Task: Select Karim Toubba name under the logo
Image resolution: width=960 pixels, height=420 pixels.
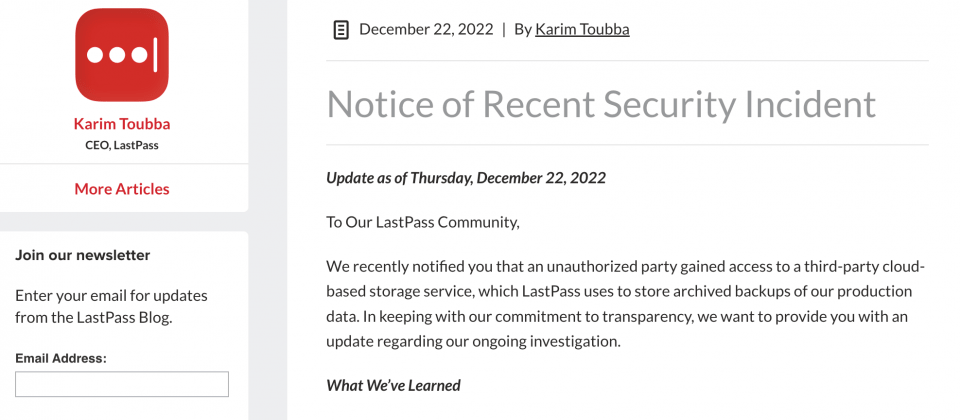Action: pos(122,124)
